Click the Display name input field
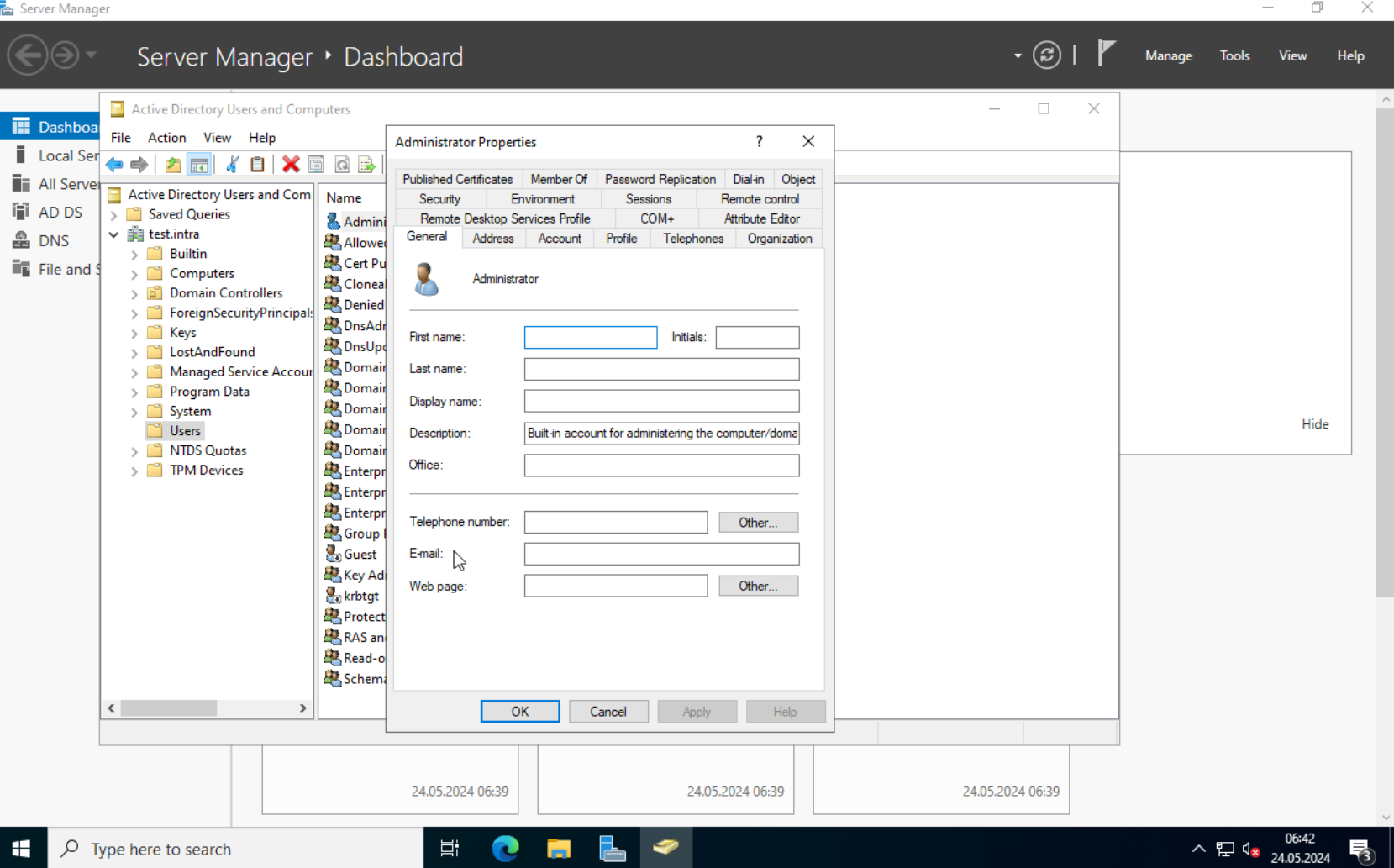Viewport: 1394px width, 868px height. point(662,402)
